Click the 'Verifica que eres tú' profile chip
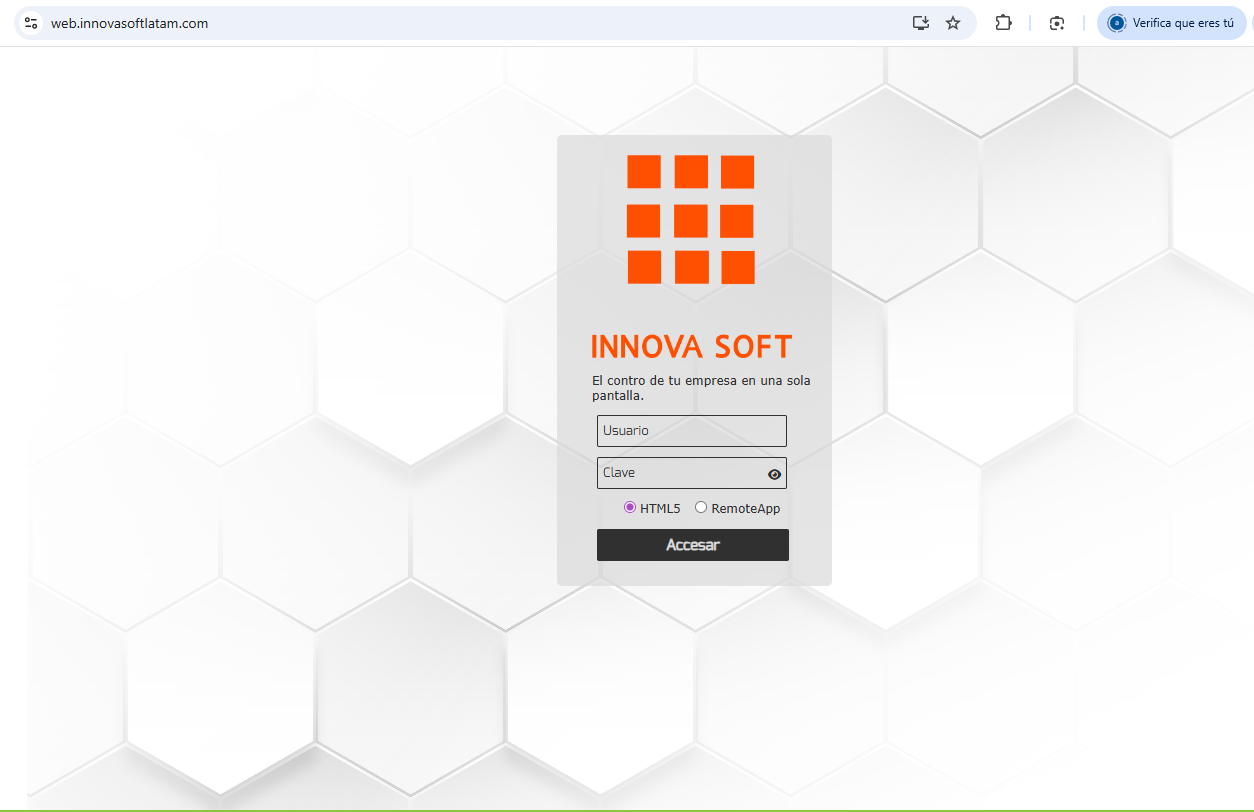This screenshot has height=812, width=1254. [1171, 23]
